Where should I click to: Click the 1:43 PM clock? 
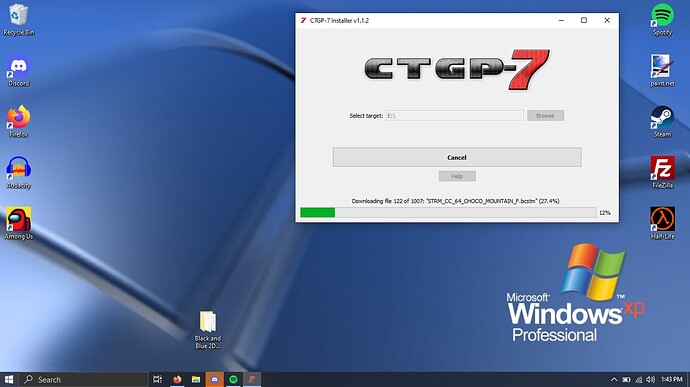672,379
